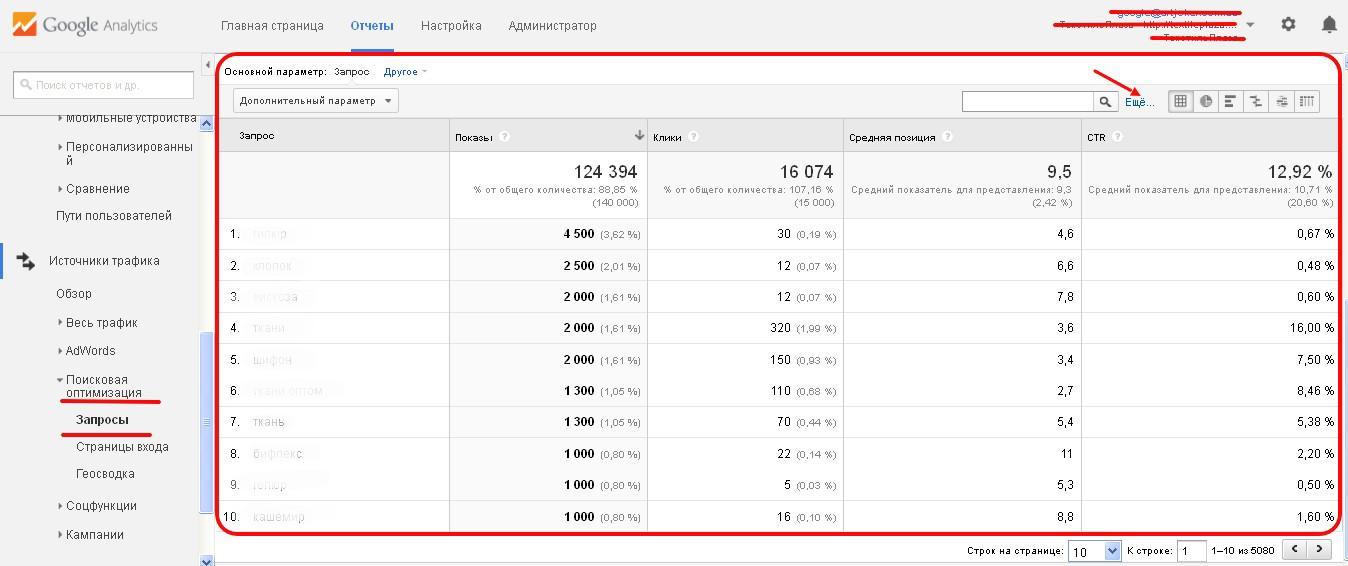The image size is (1348, 566).
Task: Focus the report search field in sidebar
Action: 103,85
